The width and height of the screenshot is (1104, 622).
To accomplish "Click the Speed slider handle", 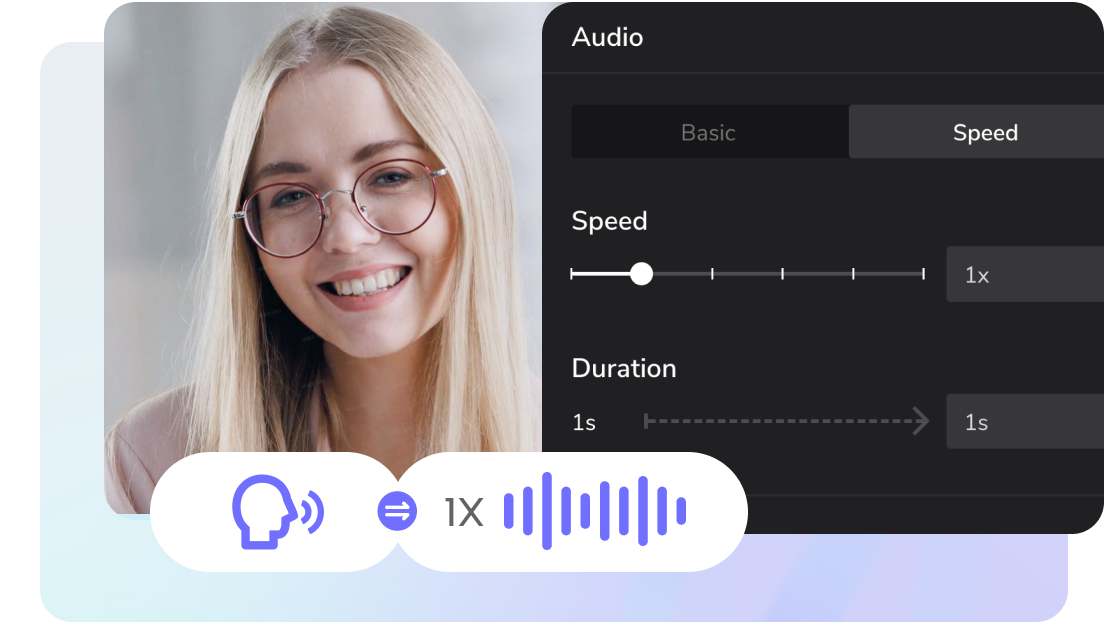I will pyautogui.click(x=642, y=273).
